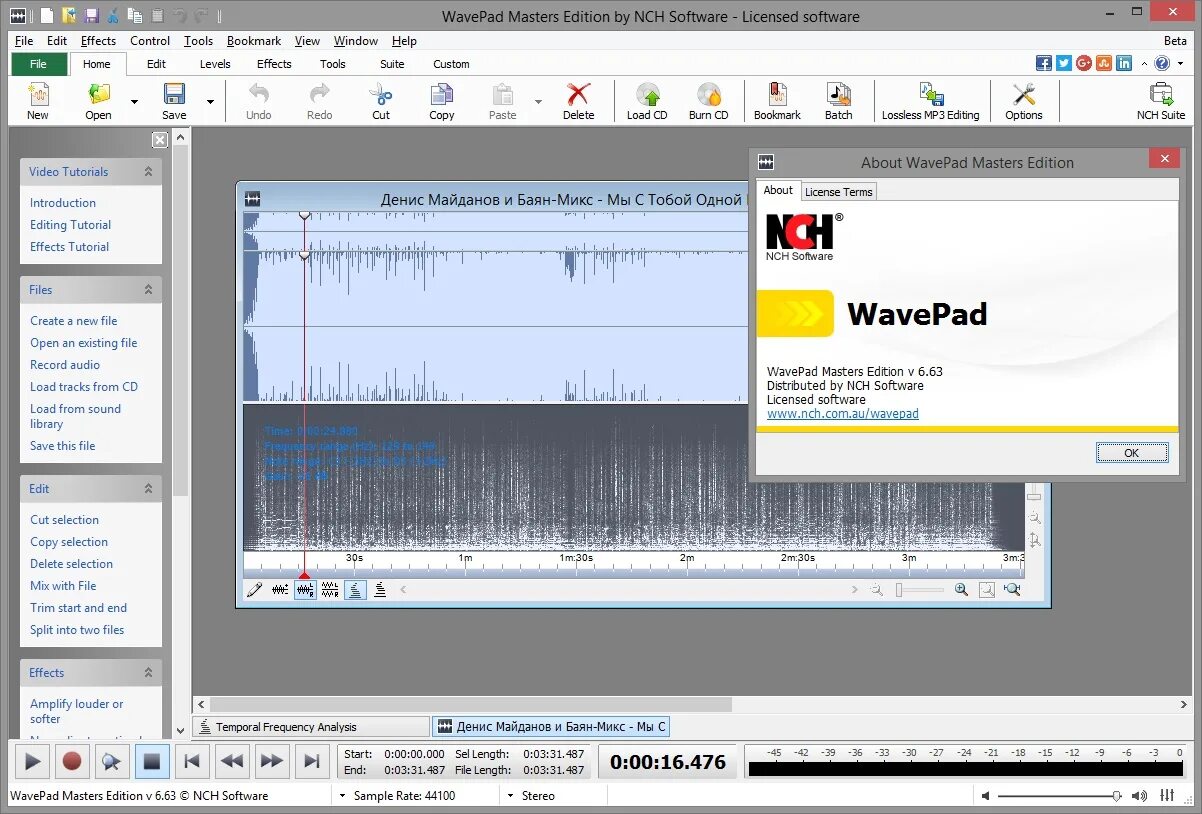
Task: Toggle the single waveform view button
Action: click(x=280, y=590)
